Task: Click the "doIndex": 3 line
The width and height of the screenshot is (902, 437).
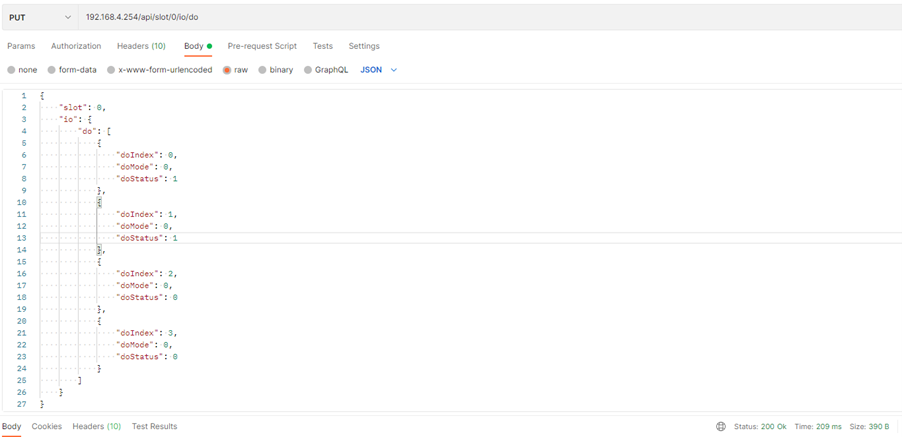Action: (x=148, y=333)
